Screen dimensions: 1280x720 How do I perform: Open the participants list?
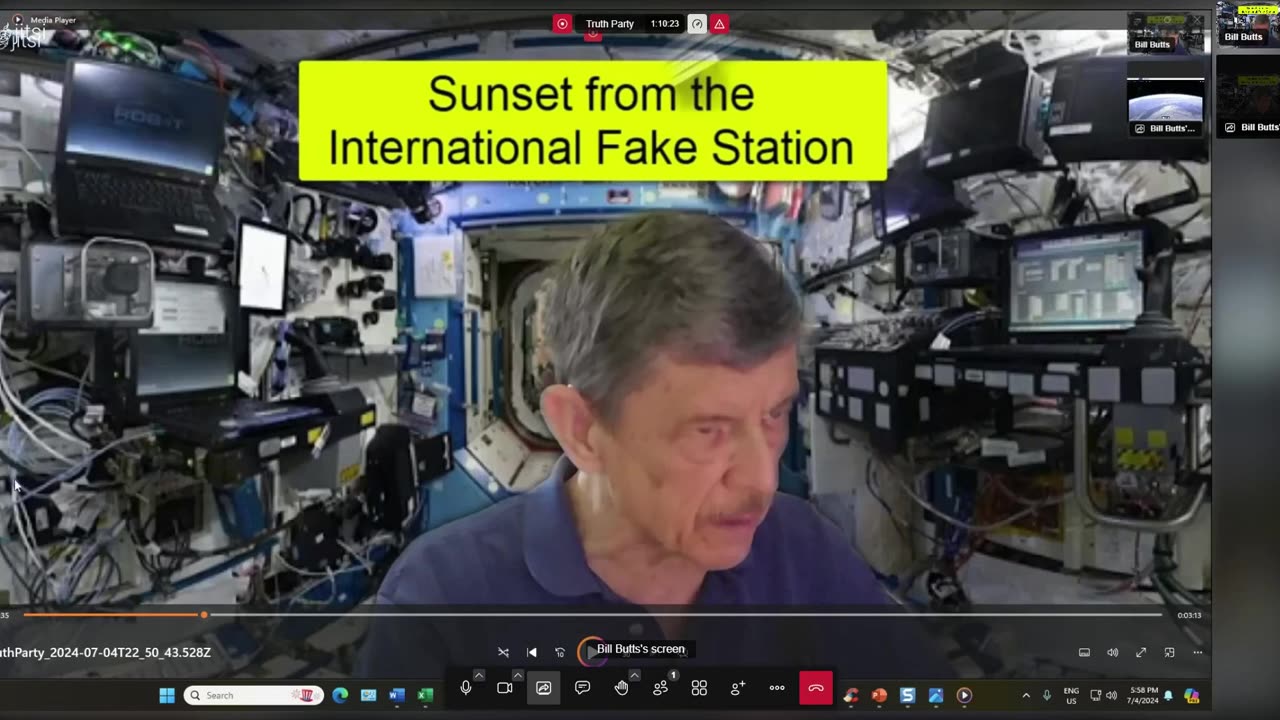click(x=660, y=688)
